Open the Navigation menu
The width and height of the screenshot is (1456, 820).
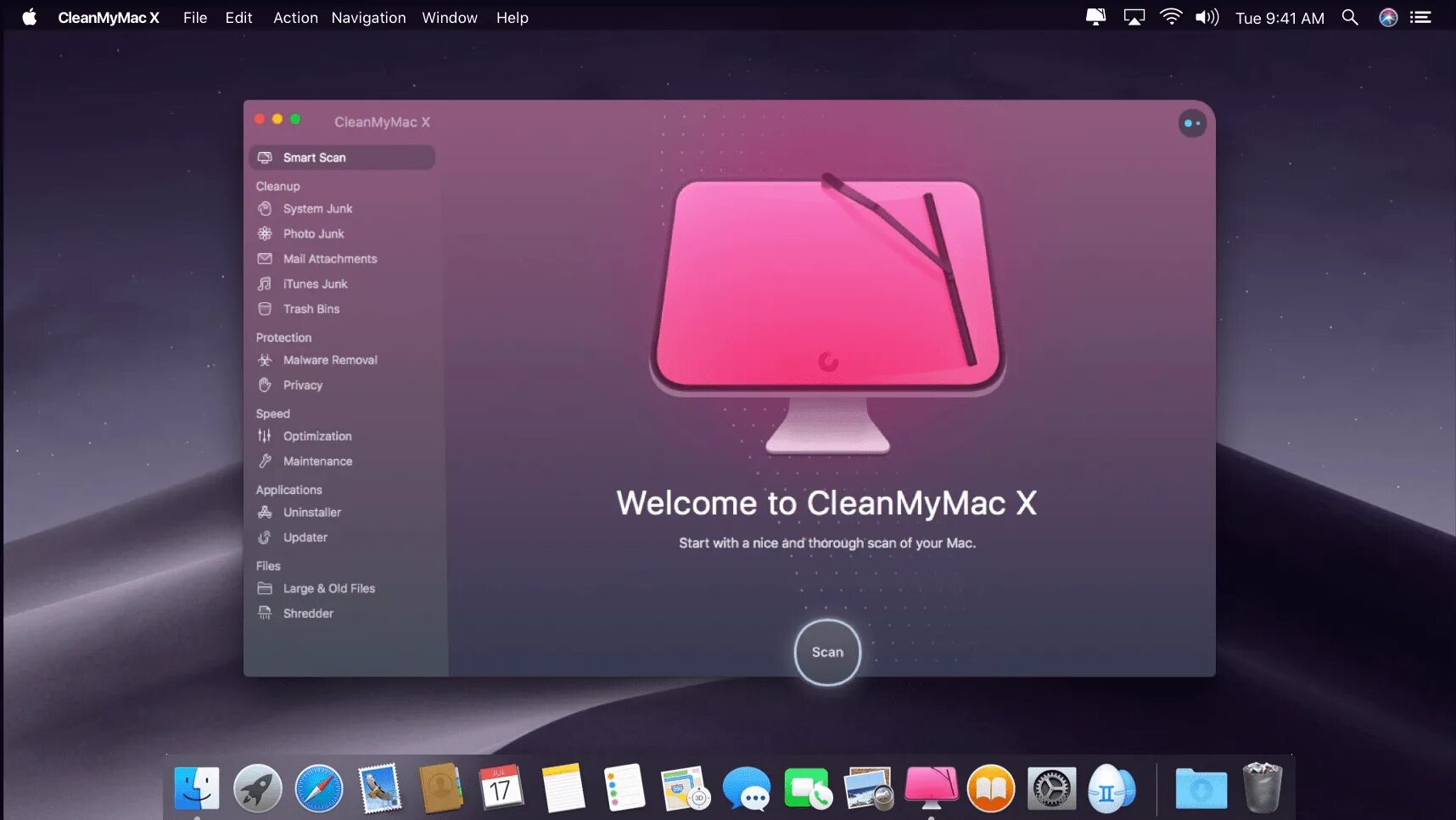(x=368, y=18)
